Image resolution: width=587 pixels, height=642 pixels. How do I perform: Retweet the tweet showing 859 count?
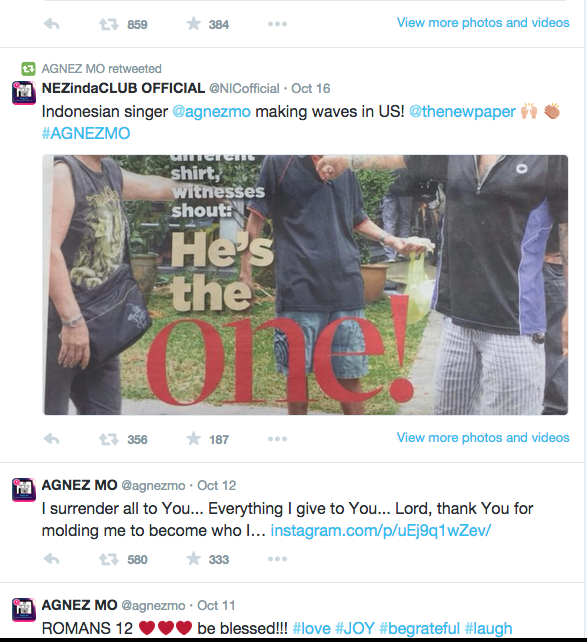(x=108, y=25)
